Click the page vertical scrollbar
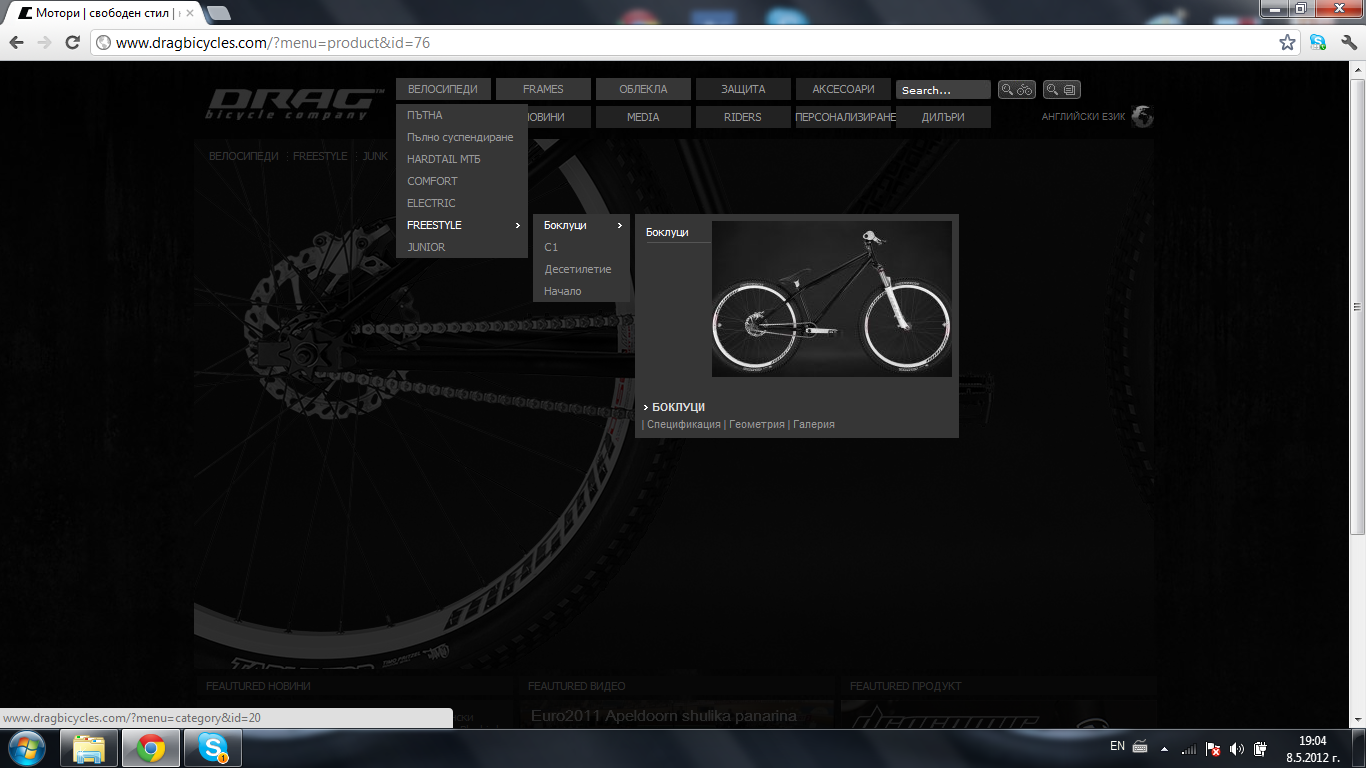 tap(1357, 306)
